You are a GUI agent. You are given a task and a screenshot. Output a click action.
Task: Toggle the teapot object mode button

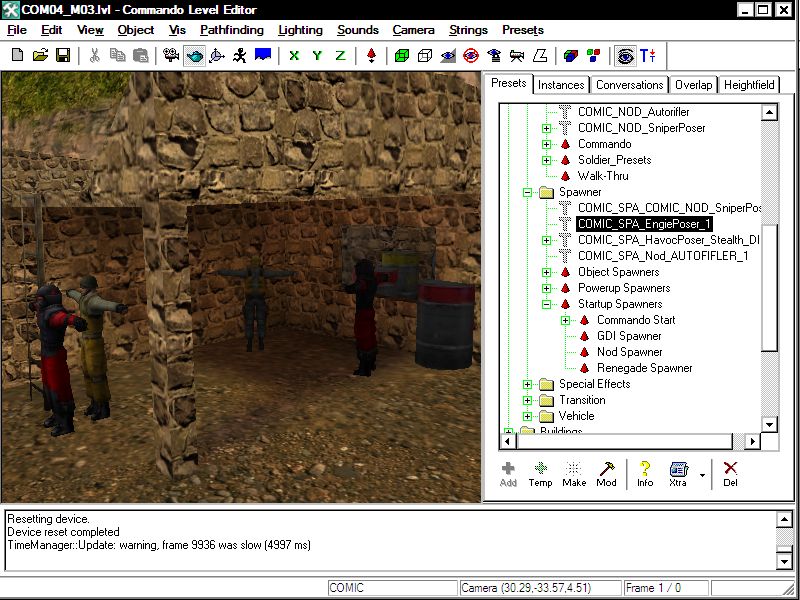click(194, 55)
